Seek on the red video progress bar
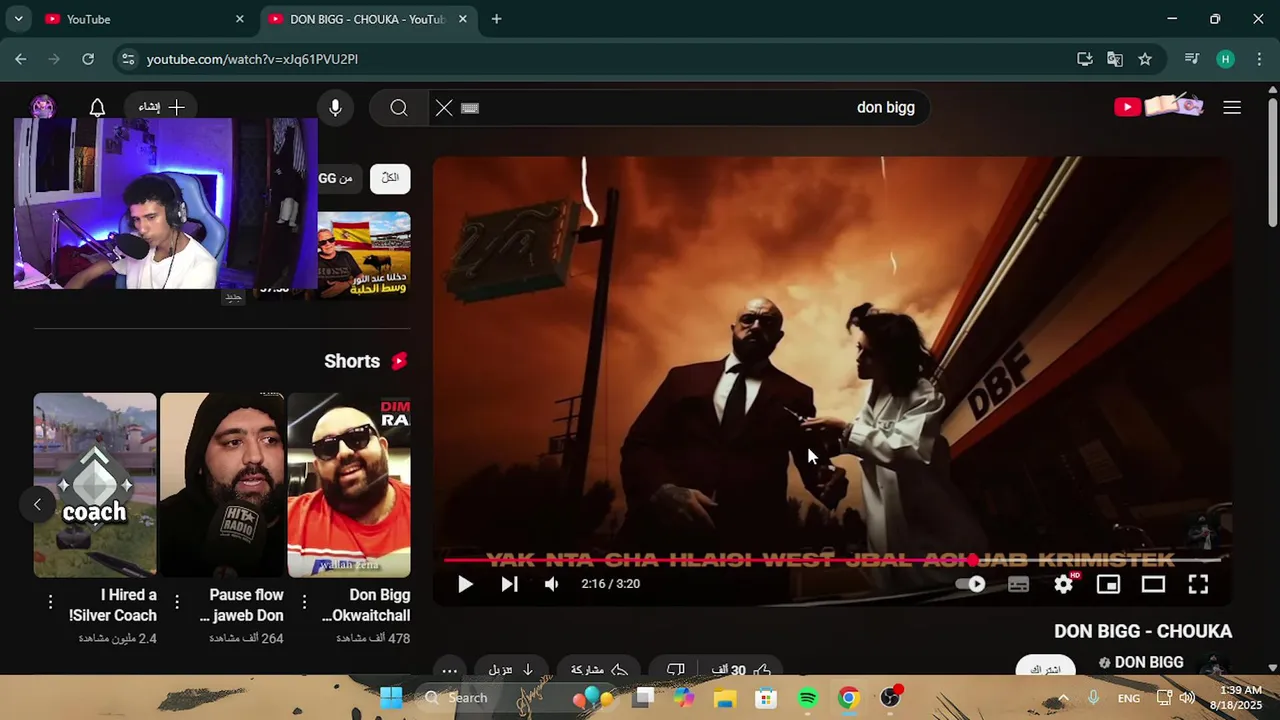The image size is (1280, 720). [x=832, y=560]
